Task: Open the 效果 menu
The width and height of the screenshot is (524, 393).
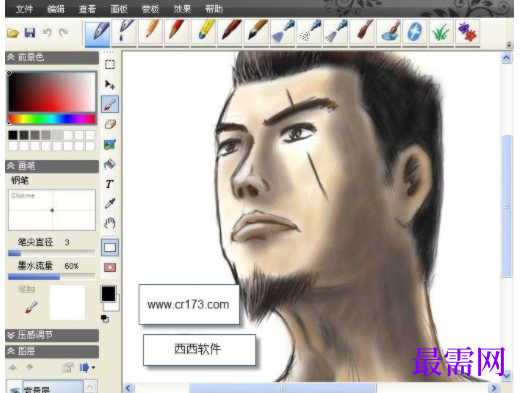Action: (x=182, y=9)
